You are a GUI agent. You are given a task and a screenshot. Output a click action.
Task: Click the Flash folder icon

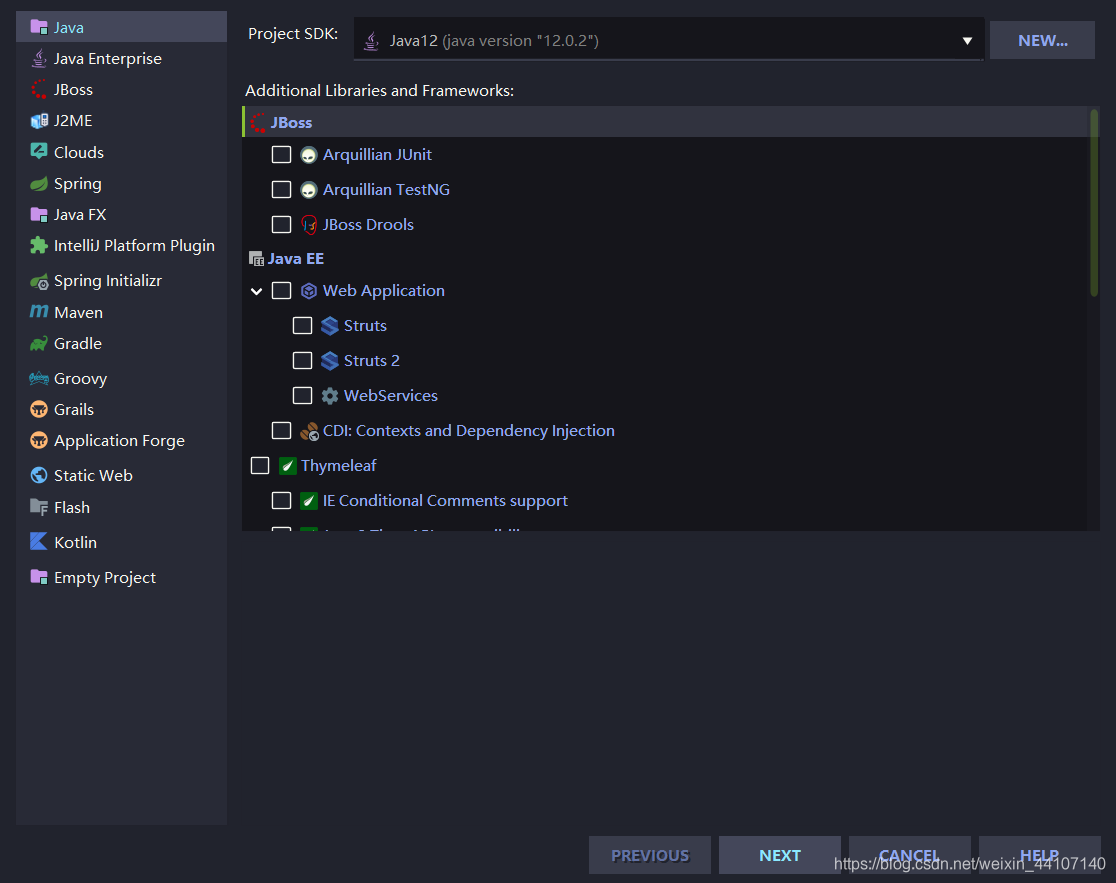point(39,507)
